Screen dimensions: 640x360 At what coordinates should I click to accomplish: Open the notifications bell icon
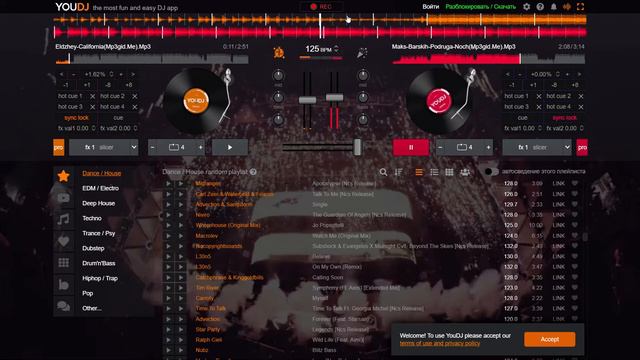553,7
